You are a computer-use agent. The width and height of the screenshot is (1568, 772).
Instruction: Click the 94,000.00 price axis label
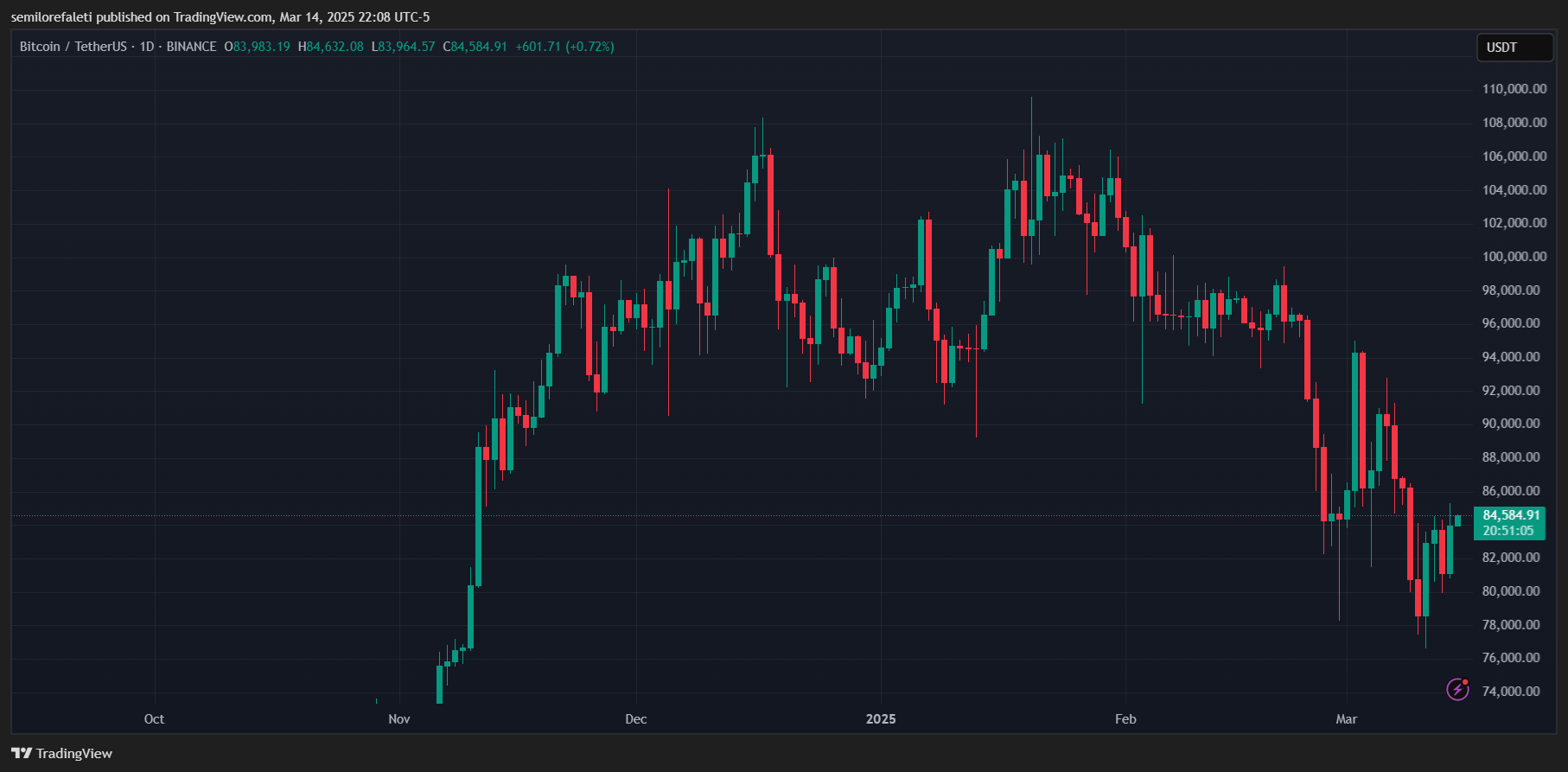point(1511,357)
